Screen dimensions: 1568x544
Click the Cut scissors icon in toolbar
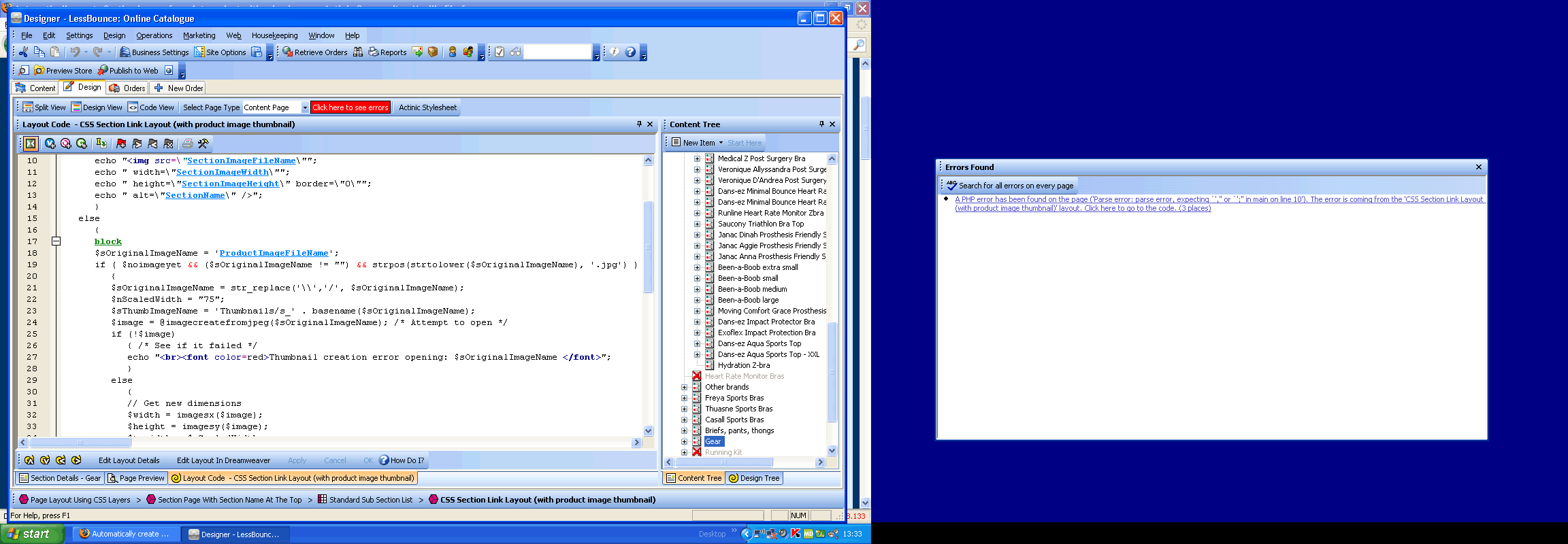click(24, 52)
